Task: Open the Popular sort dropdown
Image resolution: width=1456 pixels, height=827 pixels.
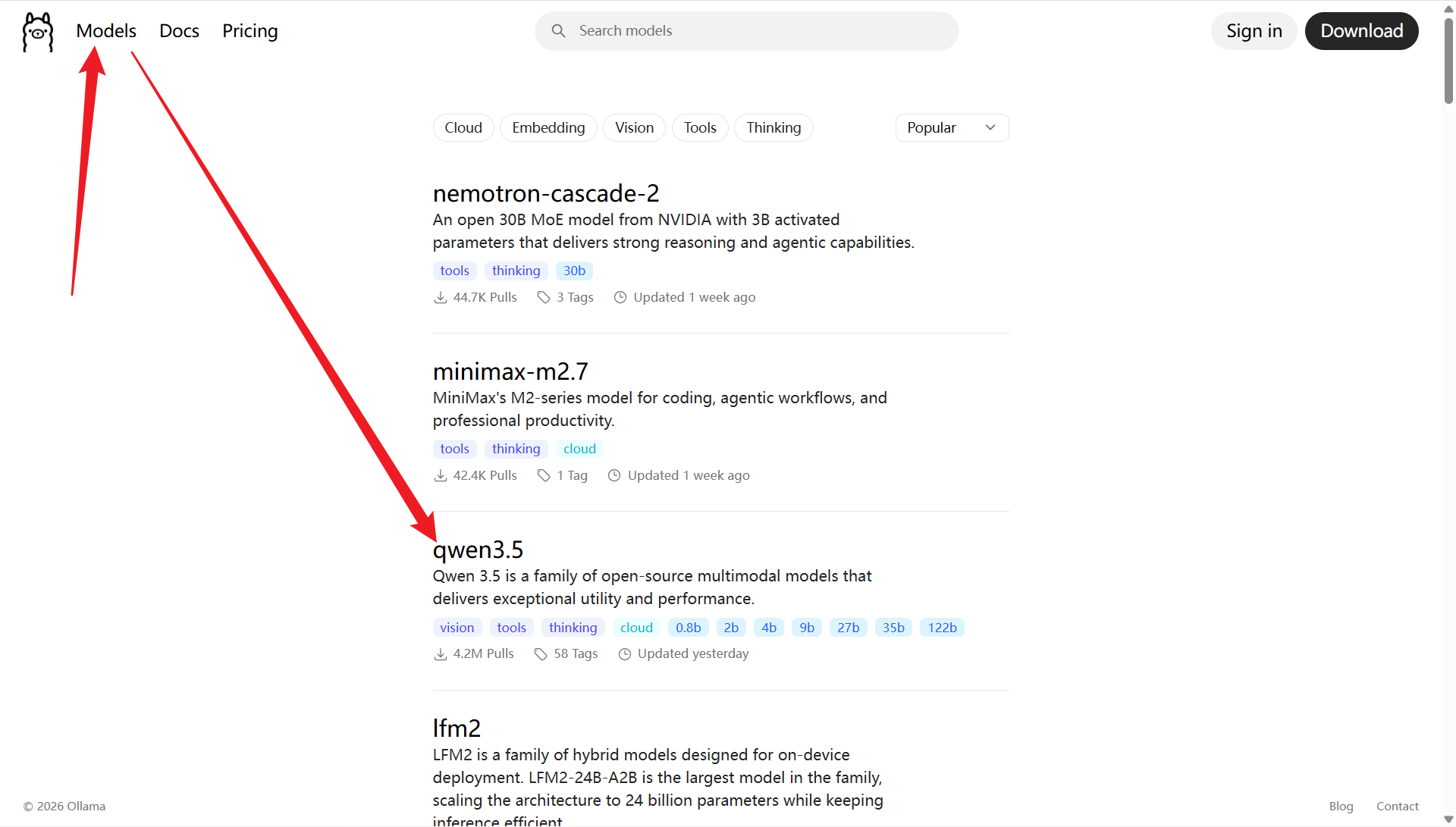Action: [x=952, y=127]
